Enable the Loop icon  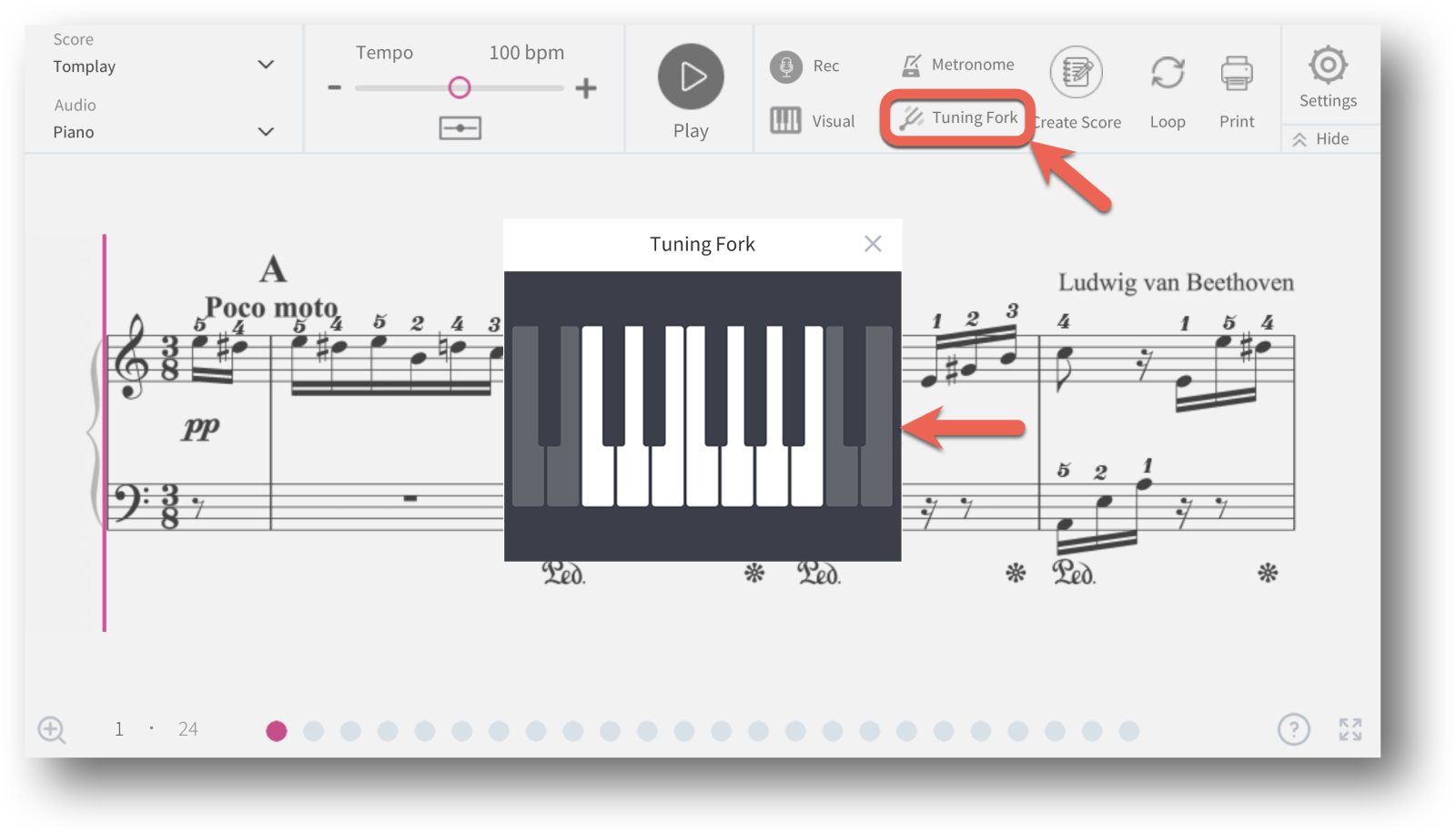[1167, 73]
